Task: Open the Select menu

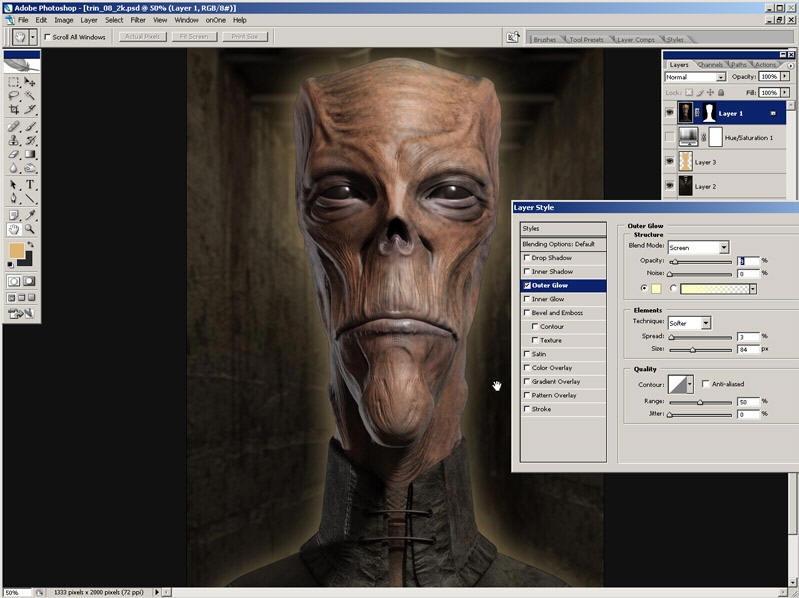Action: 114,20
